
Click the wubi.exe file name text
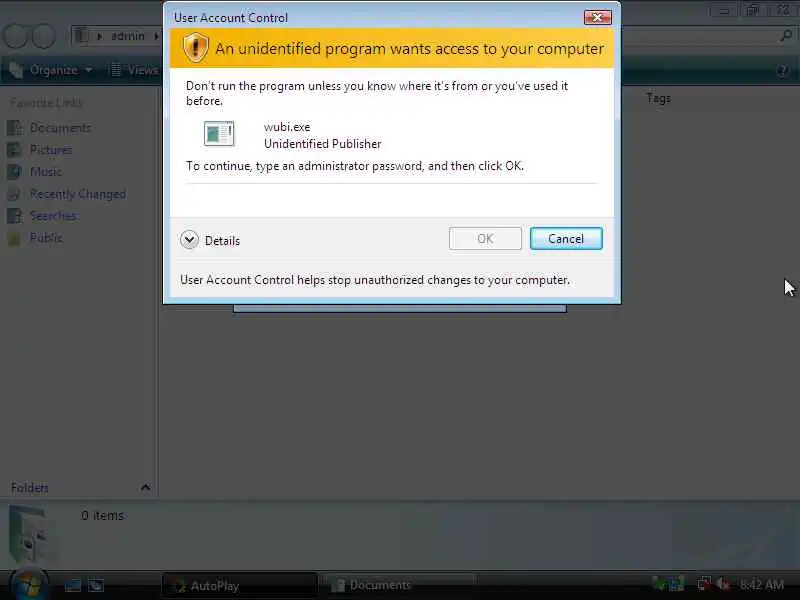287,127
